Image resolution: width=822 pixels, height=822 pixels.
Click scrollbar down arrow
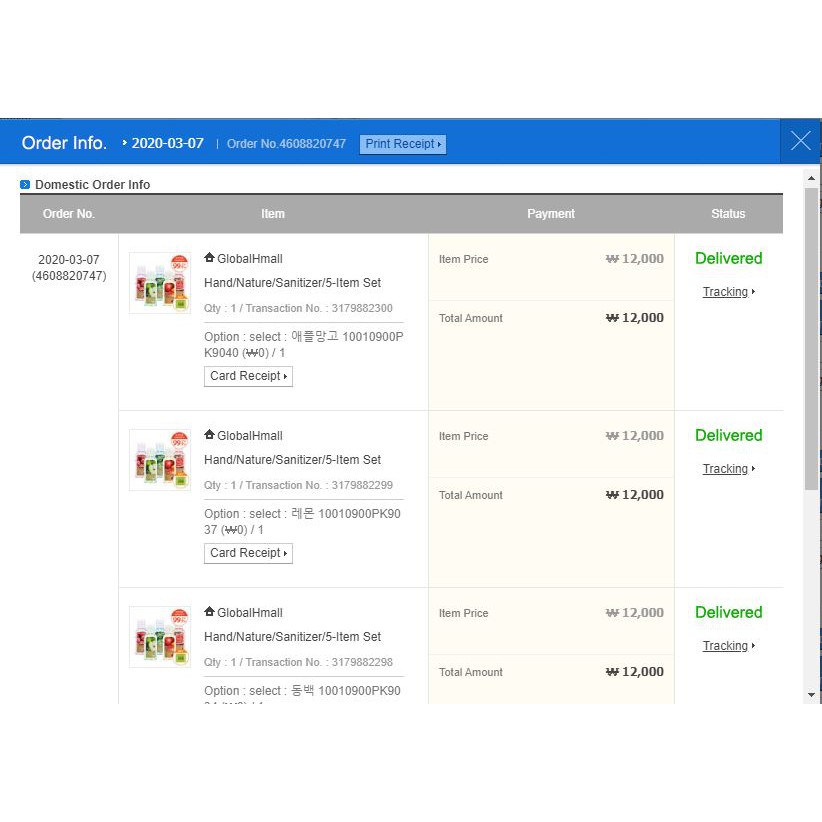(811, 695)
